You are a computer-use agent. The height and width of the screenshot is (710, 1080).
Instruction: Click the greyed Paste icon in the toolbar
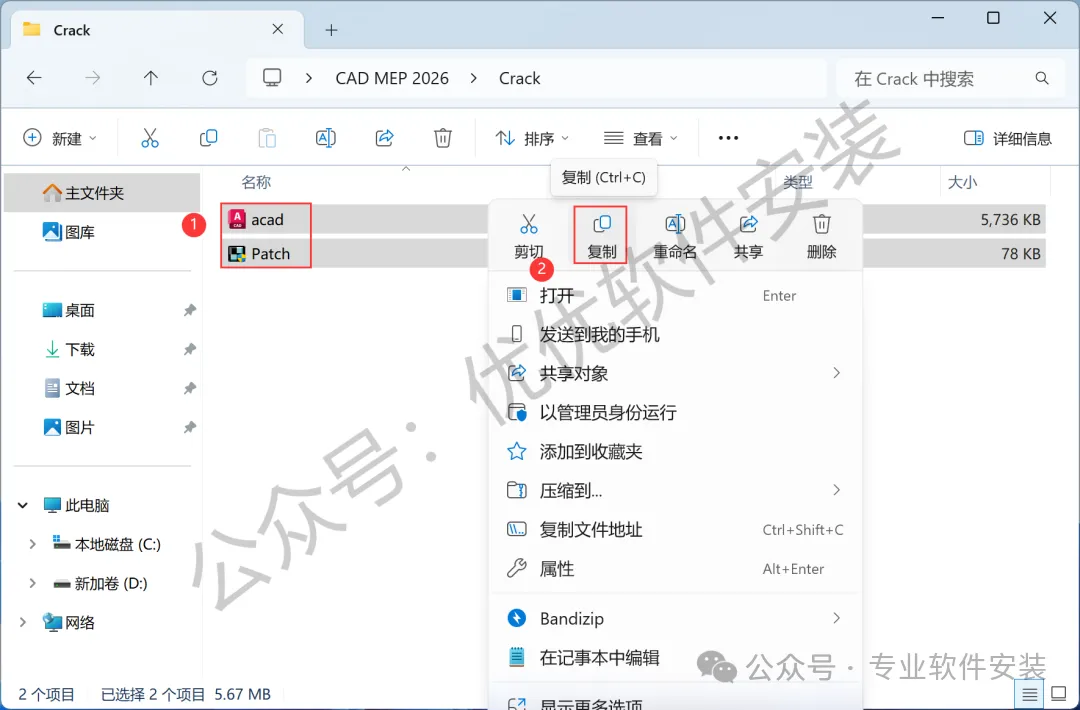coord(267,138)
